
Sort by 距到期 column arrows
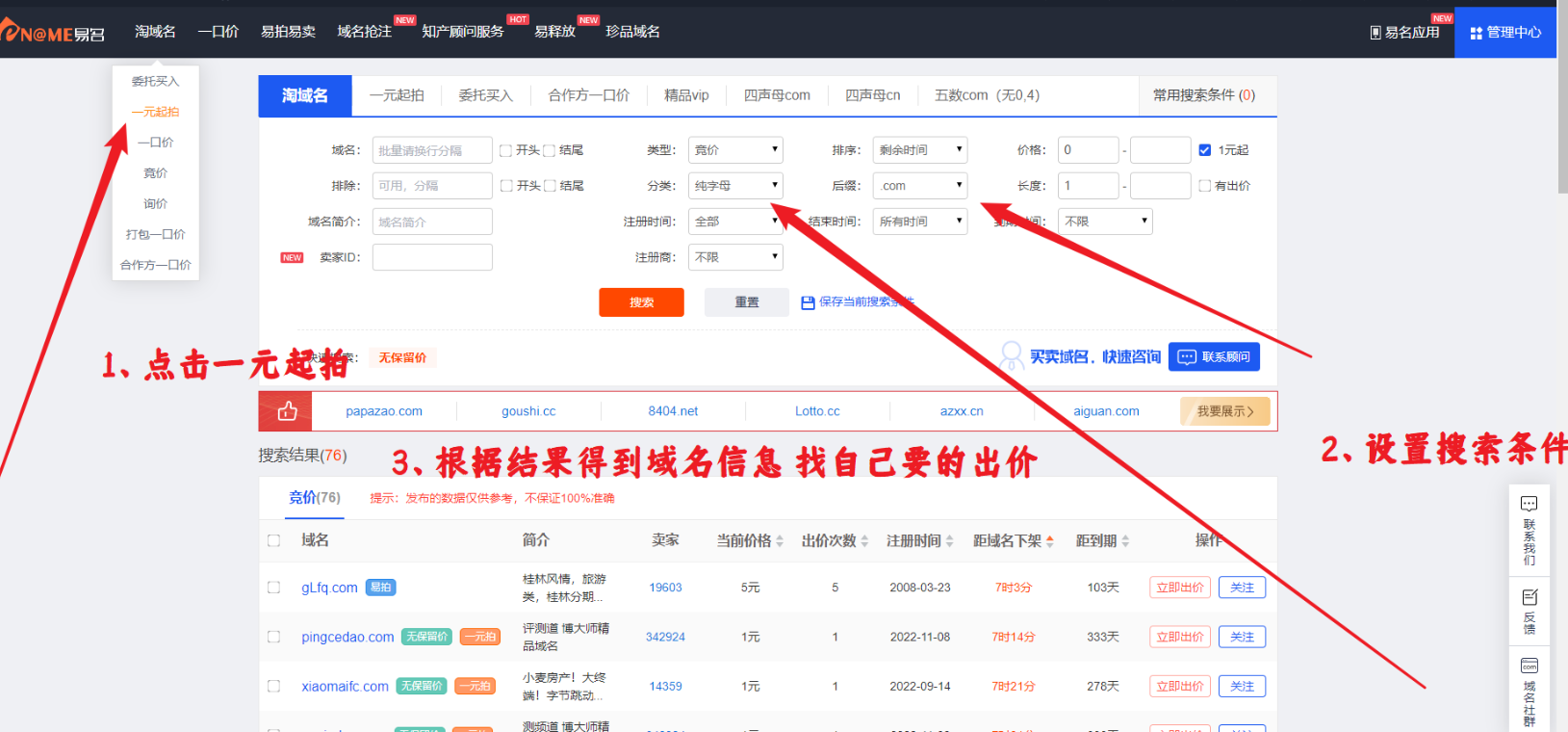pyautogui.click(x=1125, y=541)
